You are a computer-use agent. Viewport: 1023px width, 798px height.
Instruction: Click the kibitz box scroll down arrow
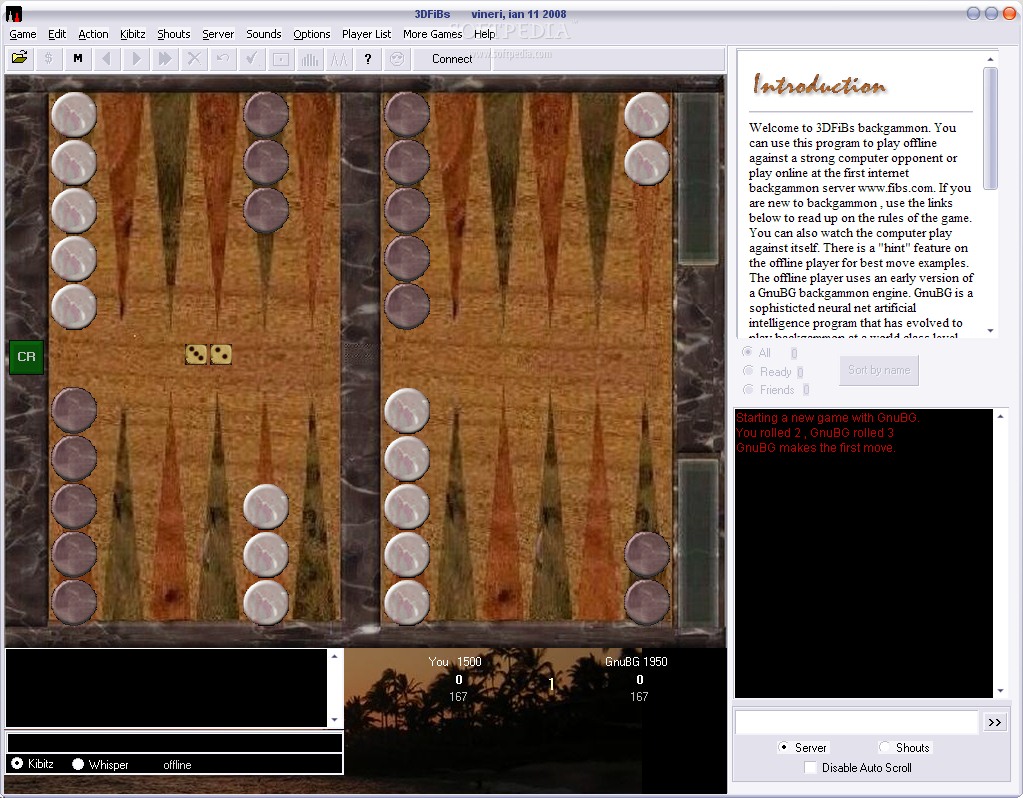[334, 720]
